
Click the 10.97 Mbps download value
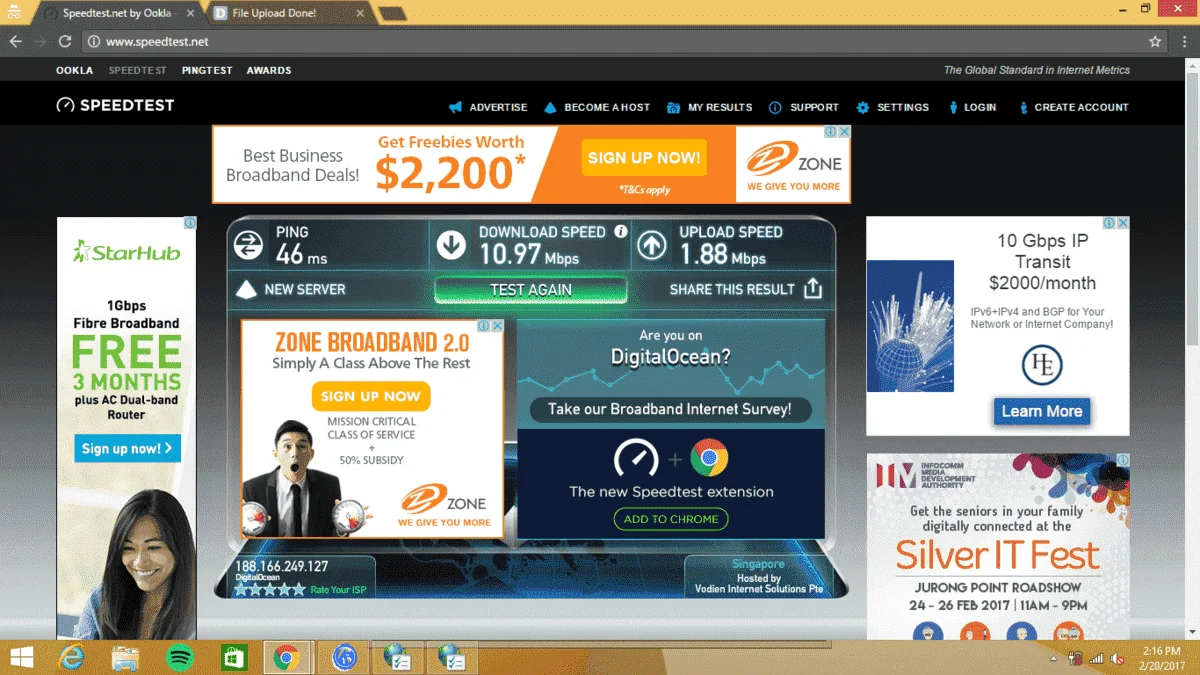(x=529, y=255)
